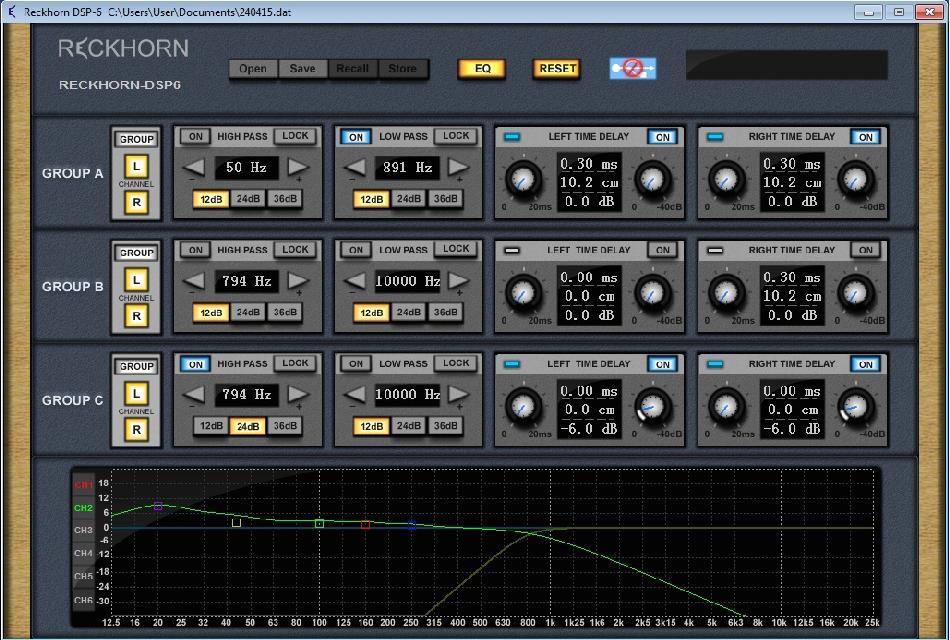Screen dimensions: 950x640
Task: Decrease Group C high pass frequency arrow
Action: [194, 394]
